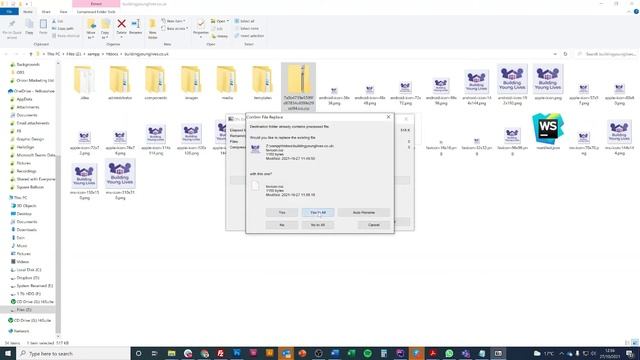Cancel the file replace dialog

(x=373, y=225)
